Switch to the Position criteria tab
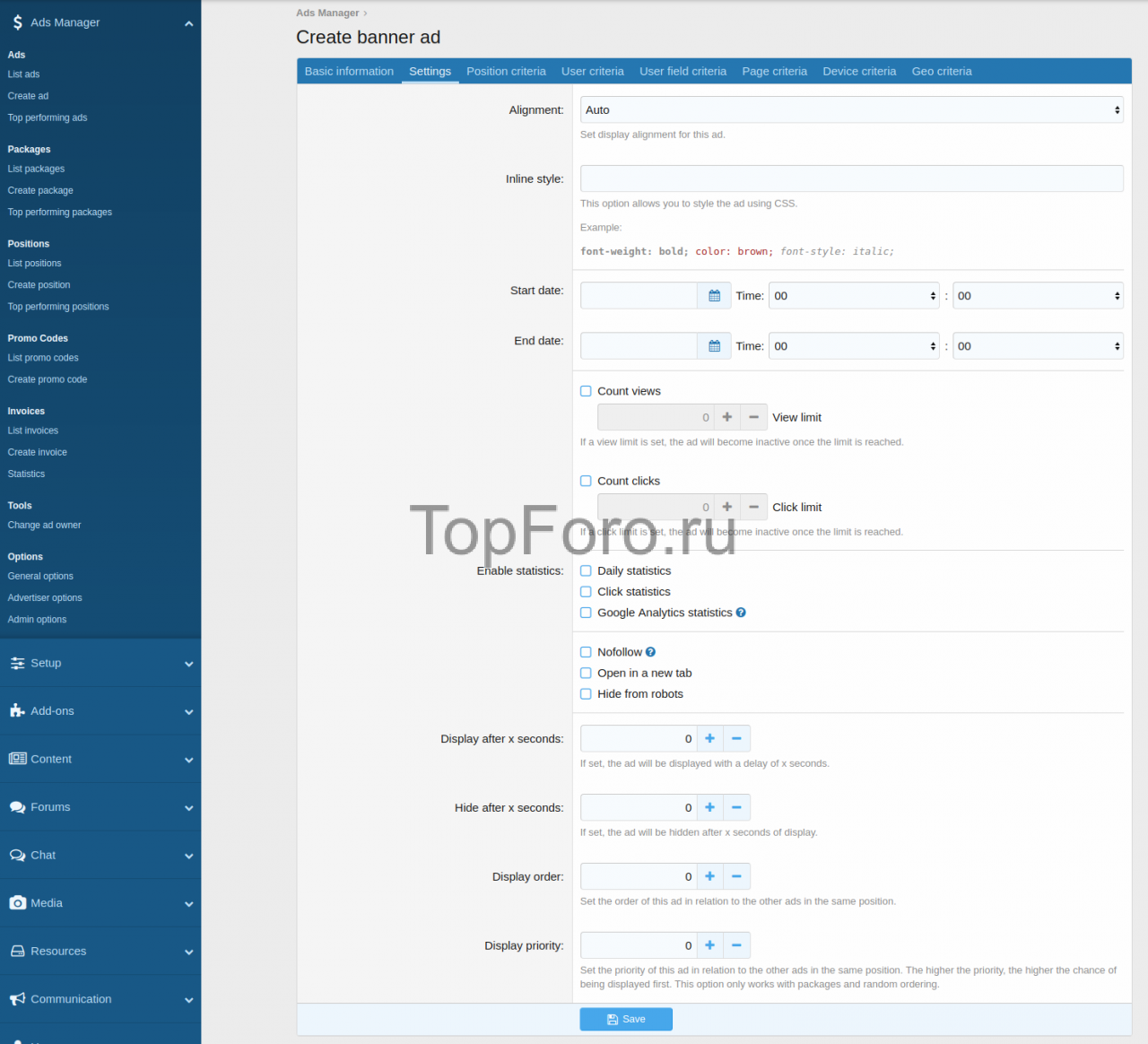 [x=506, y=72]
